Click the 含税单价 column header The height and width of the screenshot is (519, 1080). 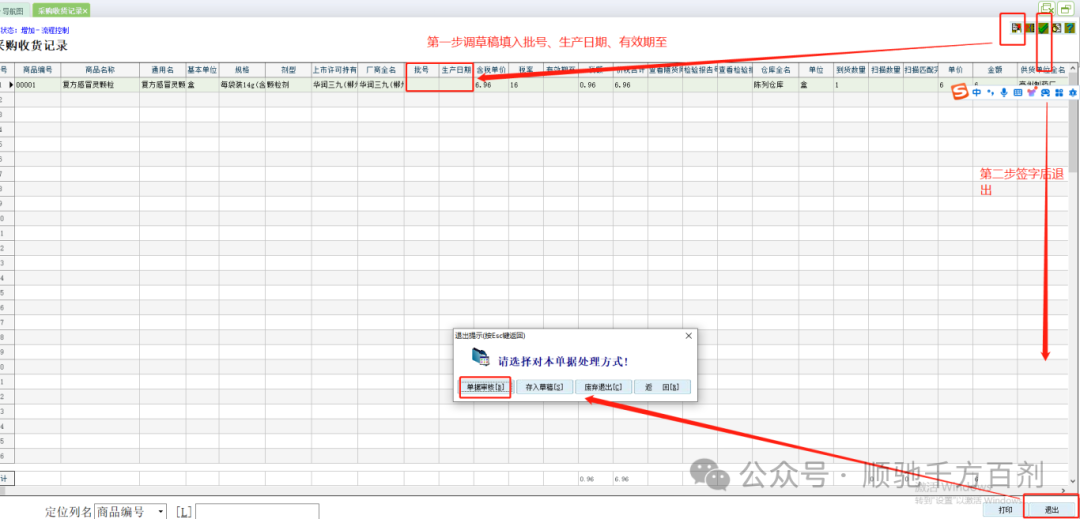tap(491, 70)
